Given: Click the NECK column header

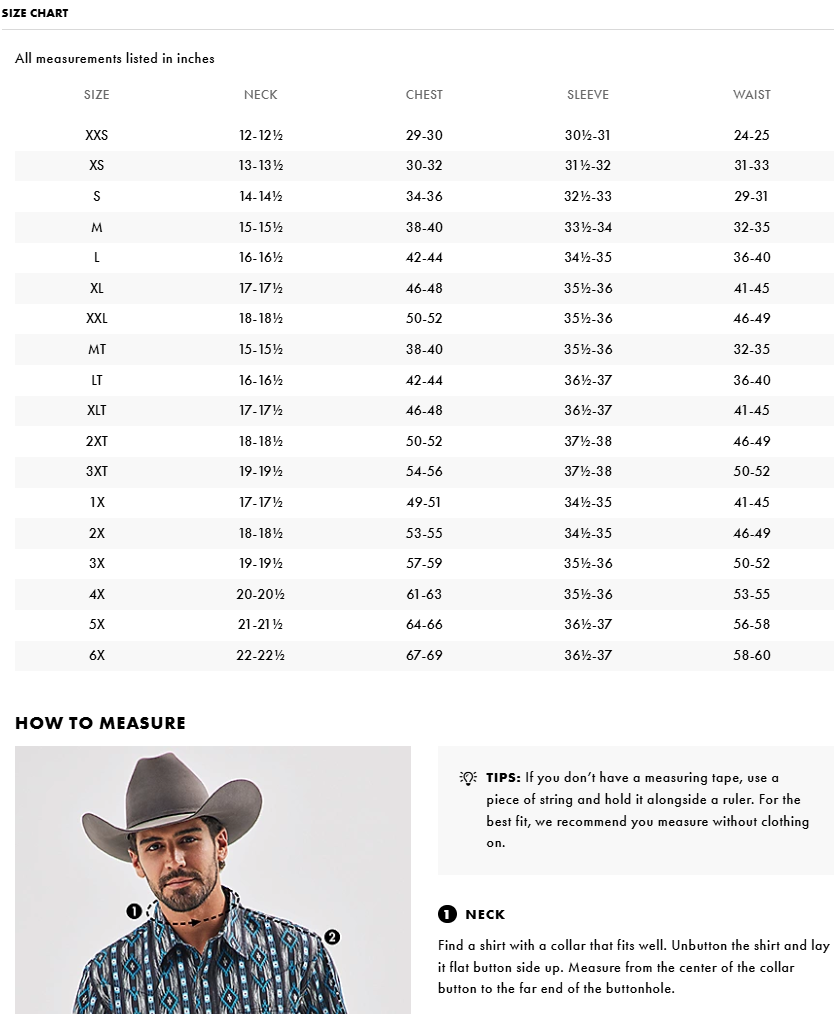Looking at the screenshot, I should point(261,95).
